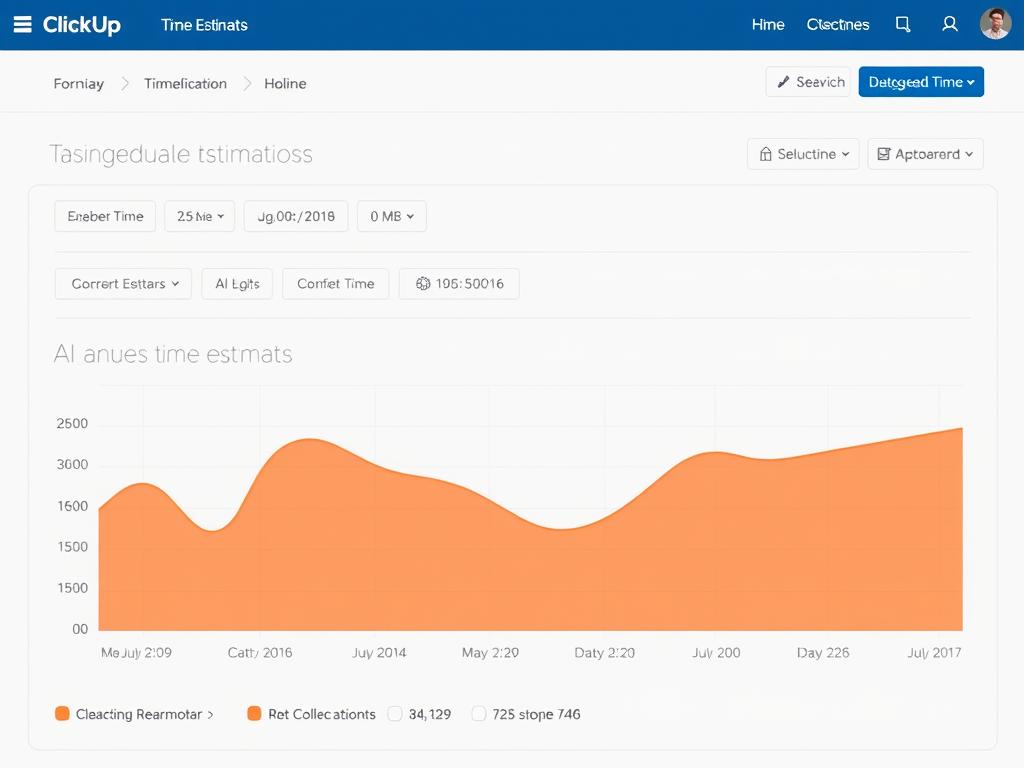Click the icon on the Aptoarerd button
Viewport: 1024px width, 768px height.
click(x=884, y=154)
